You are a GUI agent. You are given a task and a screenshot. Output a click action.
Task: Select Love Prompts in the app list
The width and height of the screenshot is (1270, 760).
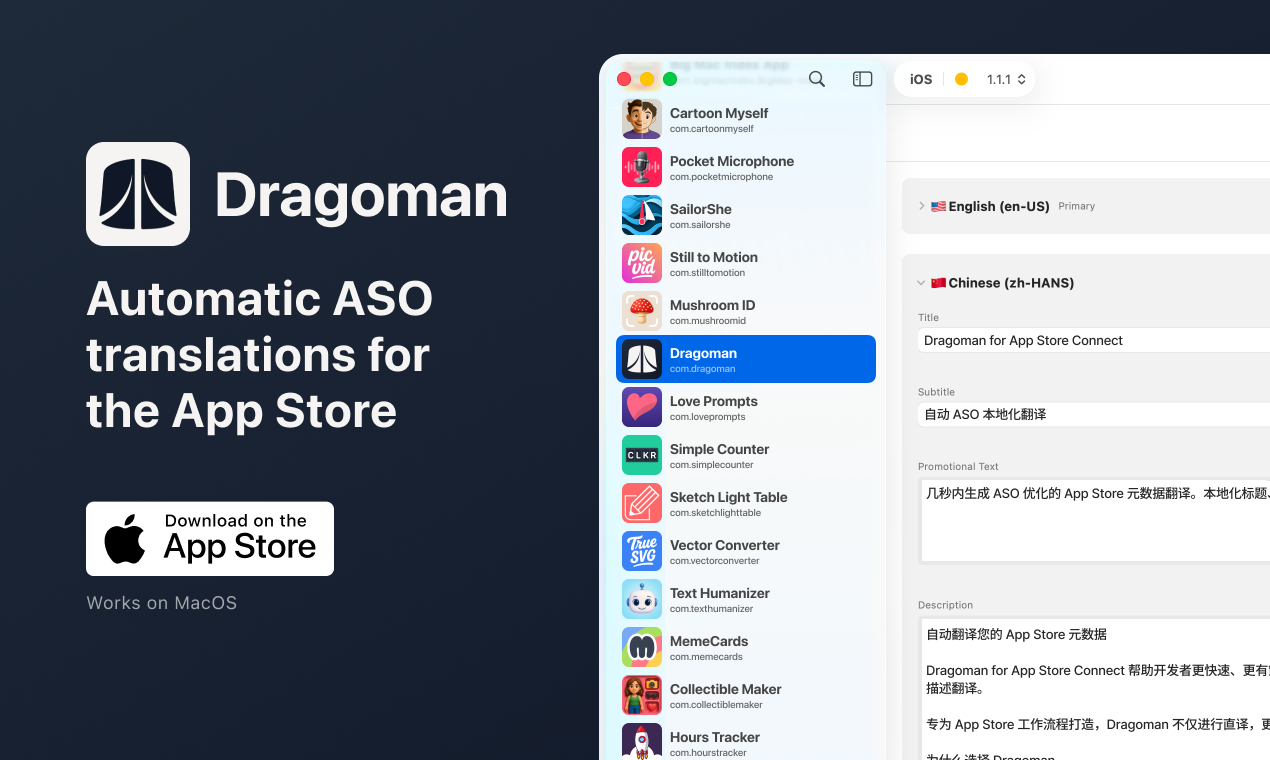(x=746, y=407)
